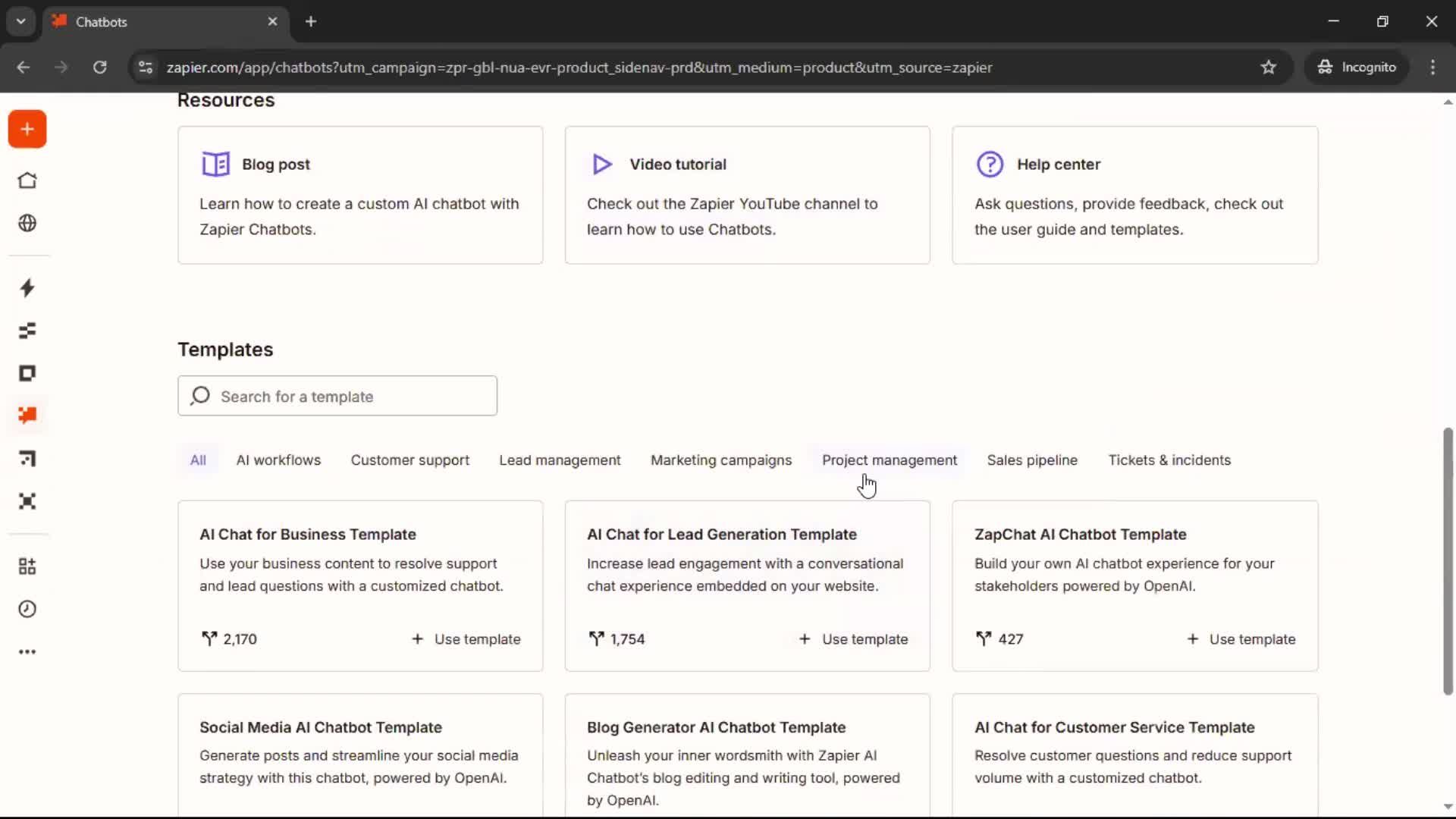Open the Blog post resource card
Image resolution: width=1456 pixels, height=819 pixels.
[360, 195]
